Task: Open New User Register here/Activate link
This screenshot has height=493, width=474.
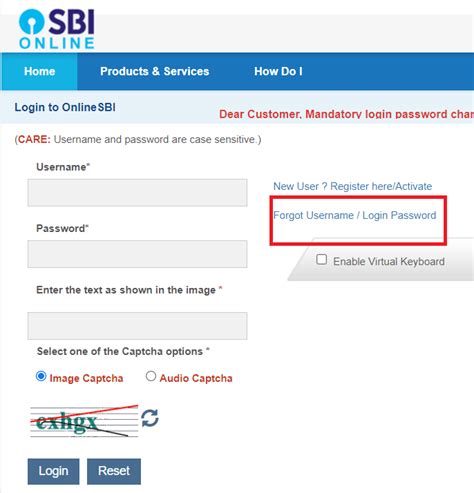Action: point(353,186)
